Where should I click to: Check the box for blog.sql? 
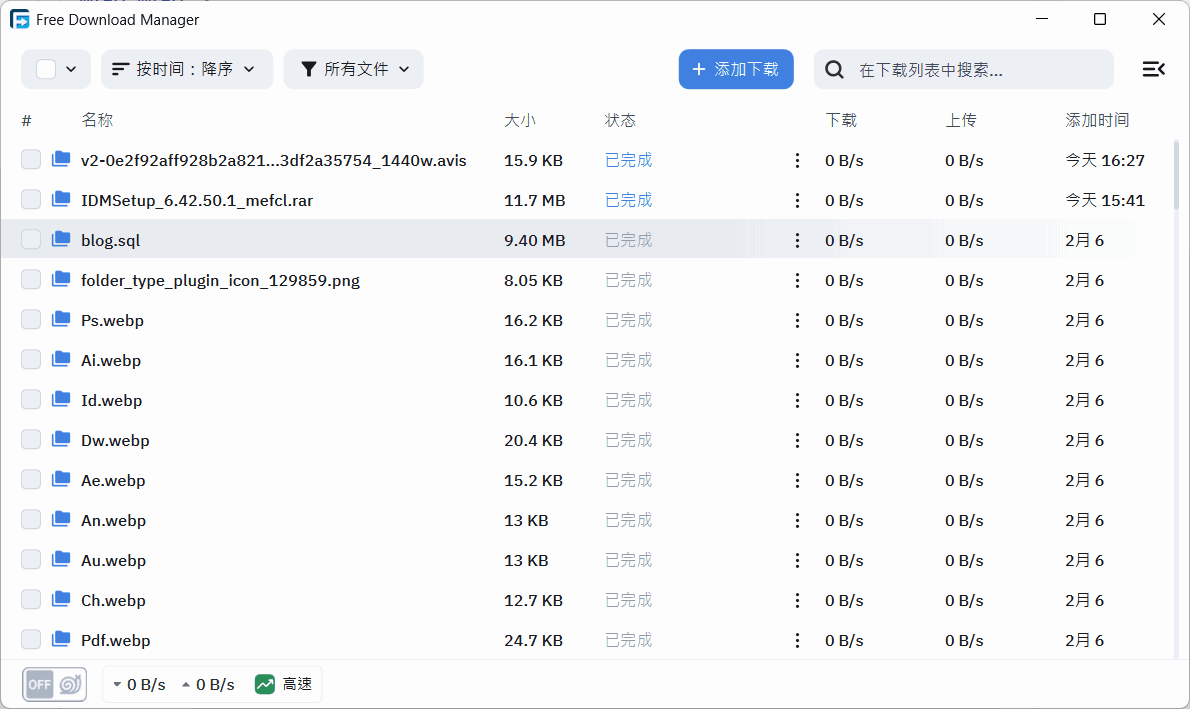30,239
